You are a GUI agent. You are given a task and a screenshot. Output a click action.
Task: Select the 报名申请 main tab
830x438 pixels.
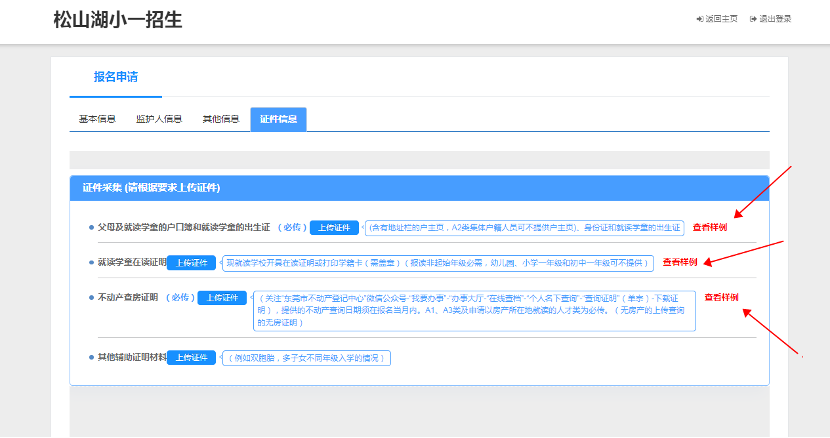point(118,76)
